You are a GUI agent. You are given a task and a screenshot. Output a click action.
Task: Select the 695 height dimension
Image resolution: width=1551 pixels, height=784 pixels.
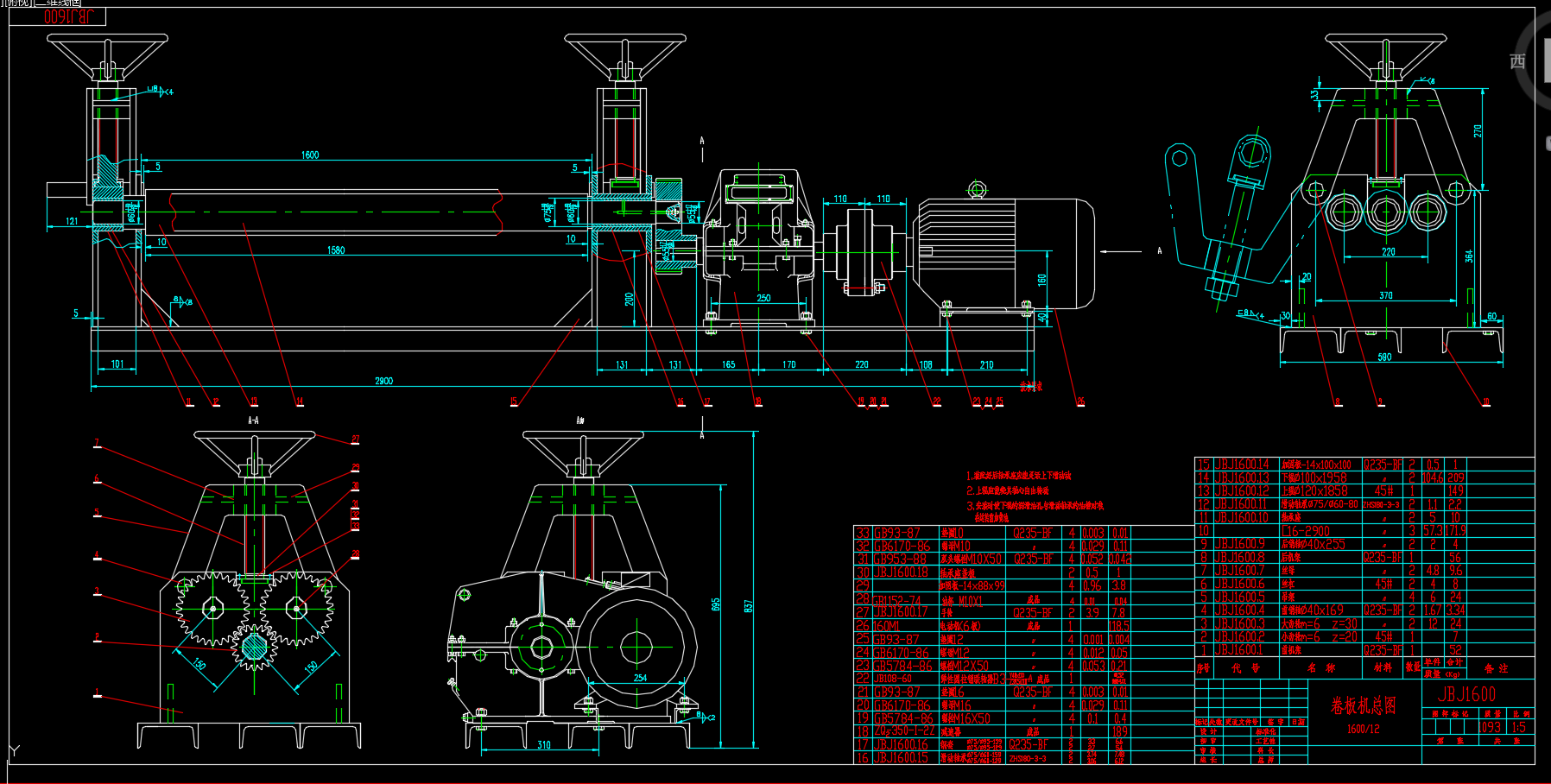716,604
